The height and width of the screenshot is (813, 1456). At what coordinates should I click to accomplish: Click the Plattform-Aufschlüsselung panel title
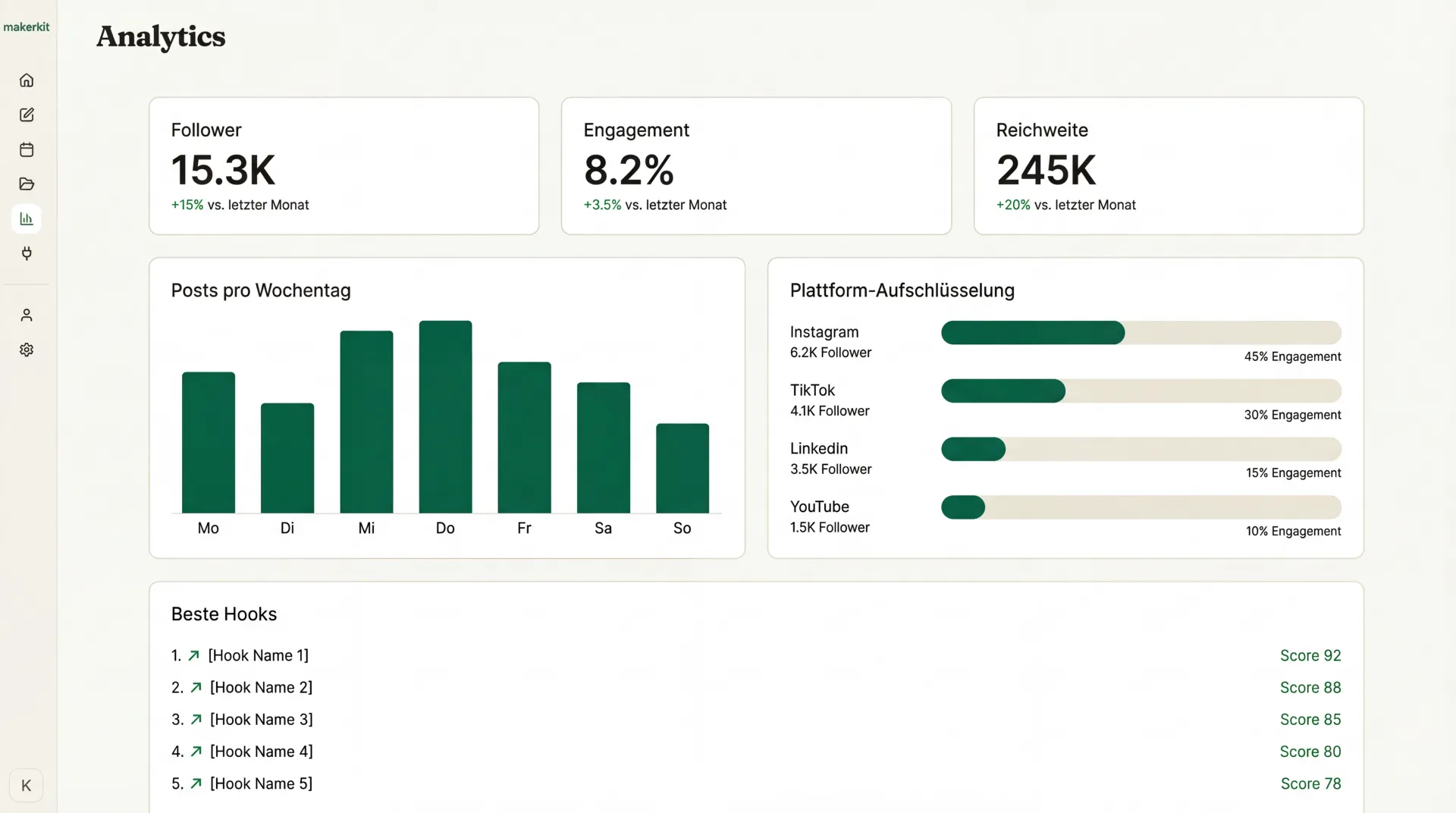click(902, 290)
